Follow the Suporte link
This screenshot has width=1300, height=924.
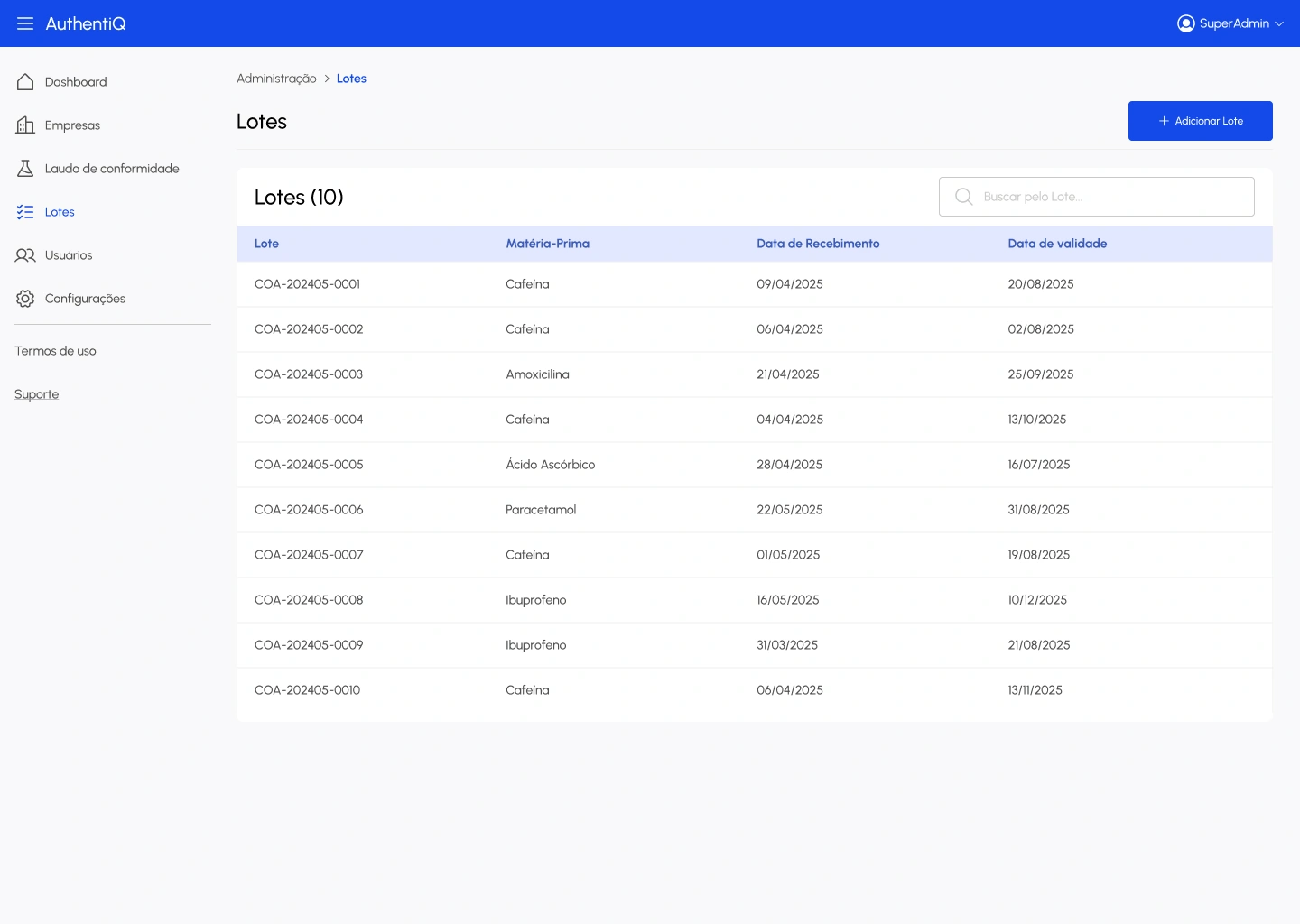[x=37, y=394]
